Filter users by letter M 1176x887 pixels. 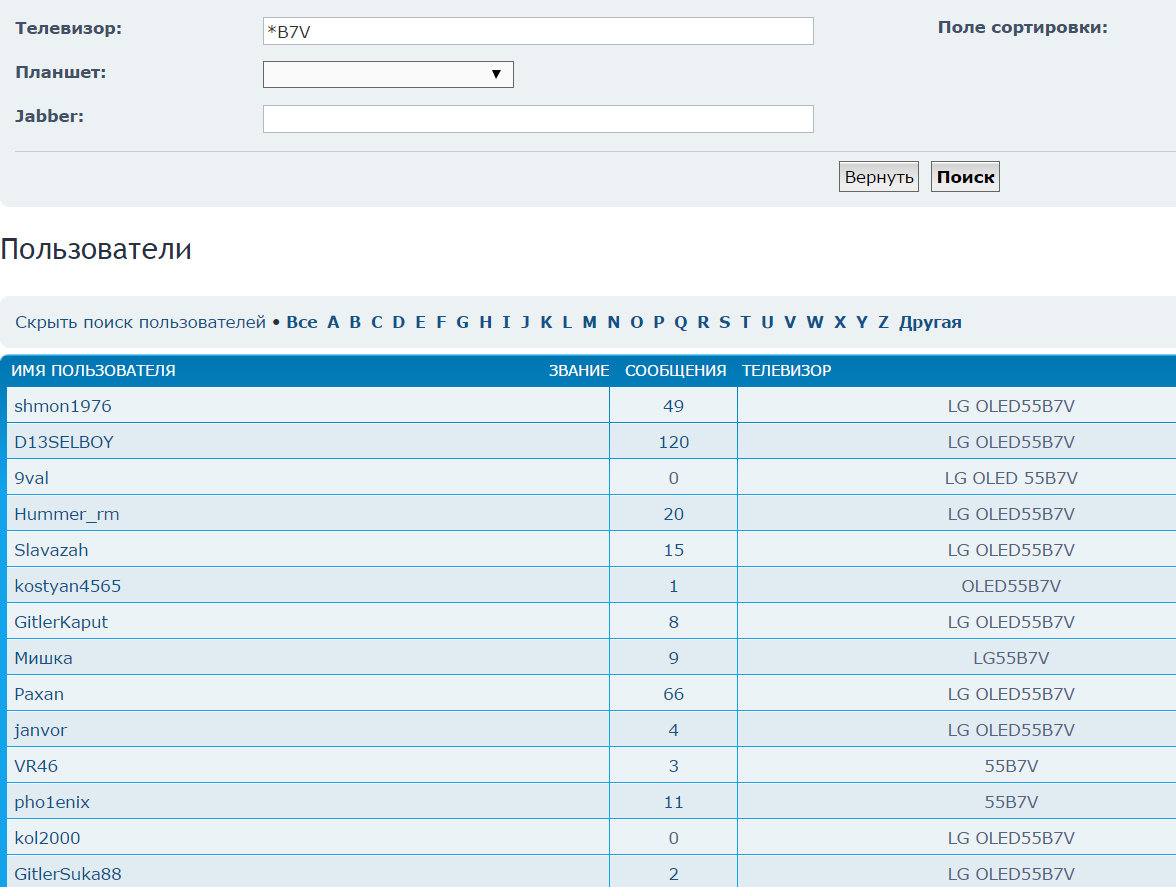(x=589, y=322)
